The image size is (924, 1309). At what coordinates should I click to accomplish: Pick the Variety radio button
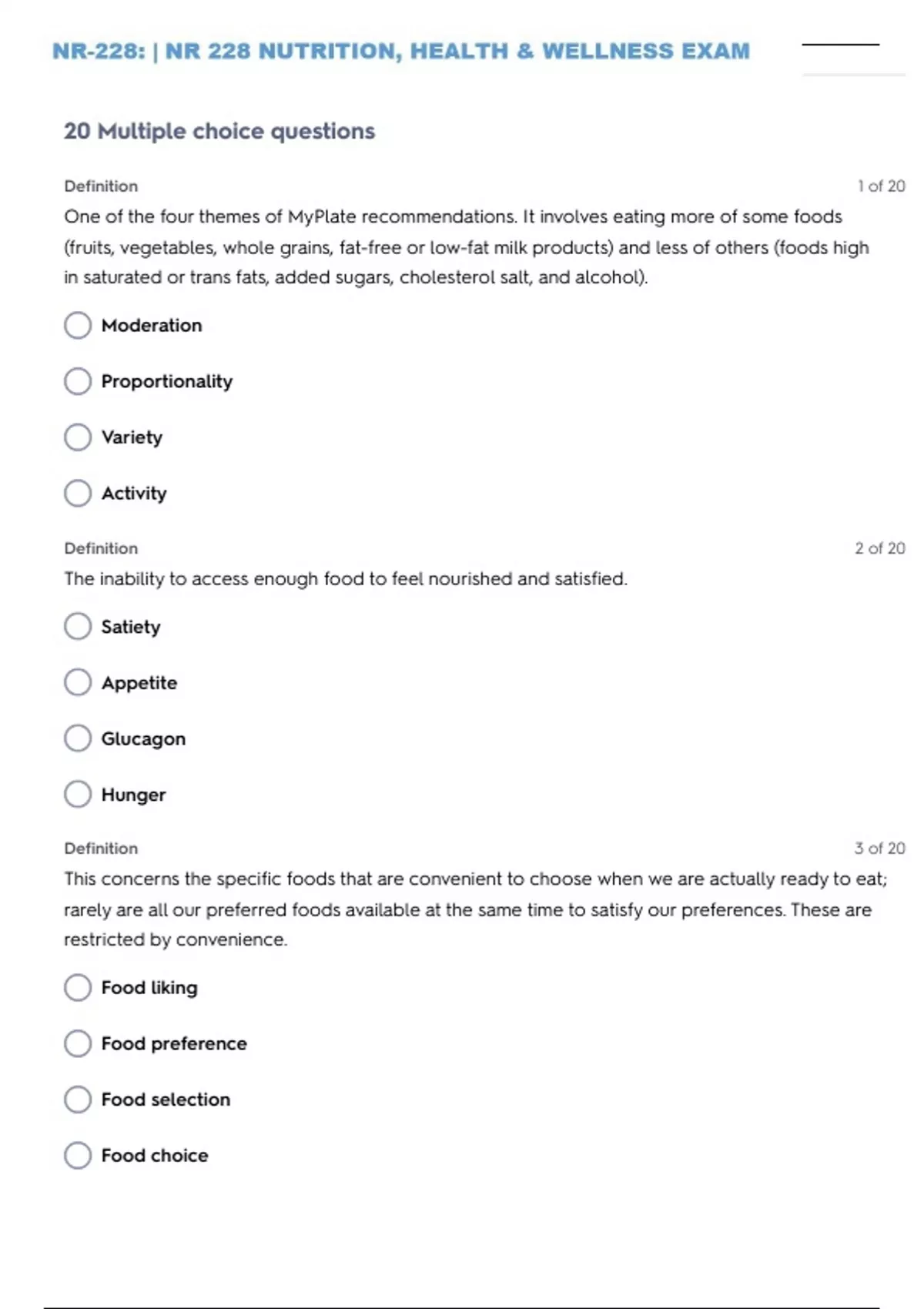click(78, 437)
